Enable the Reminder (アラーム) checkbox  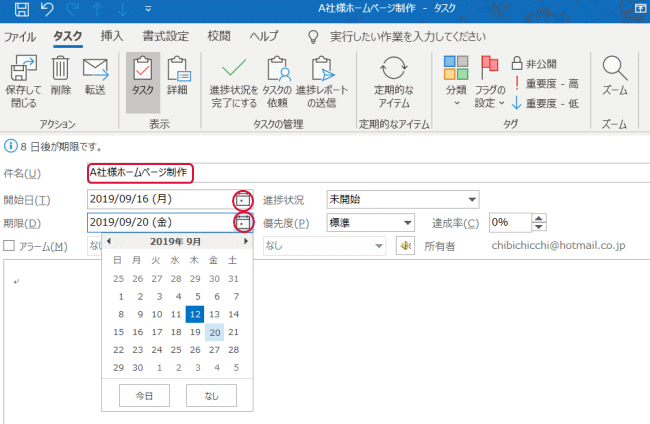pyautogui.click(x=9, y=246)
